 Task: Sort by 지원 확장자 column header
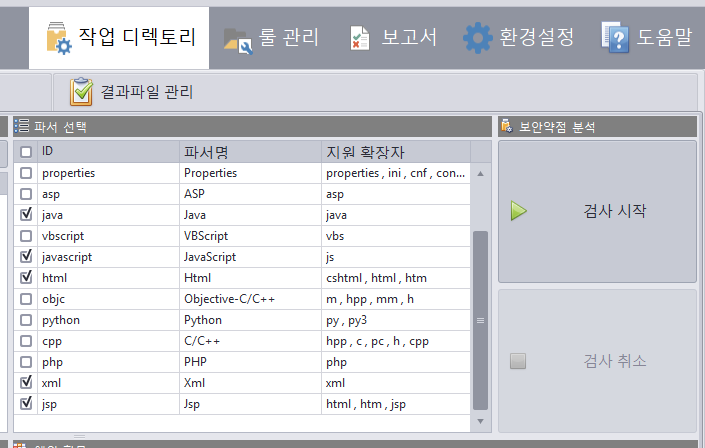[x=396, y=152]
